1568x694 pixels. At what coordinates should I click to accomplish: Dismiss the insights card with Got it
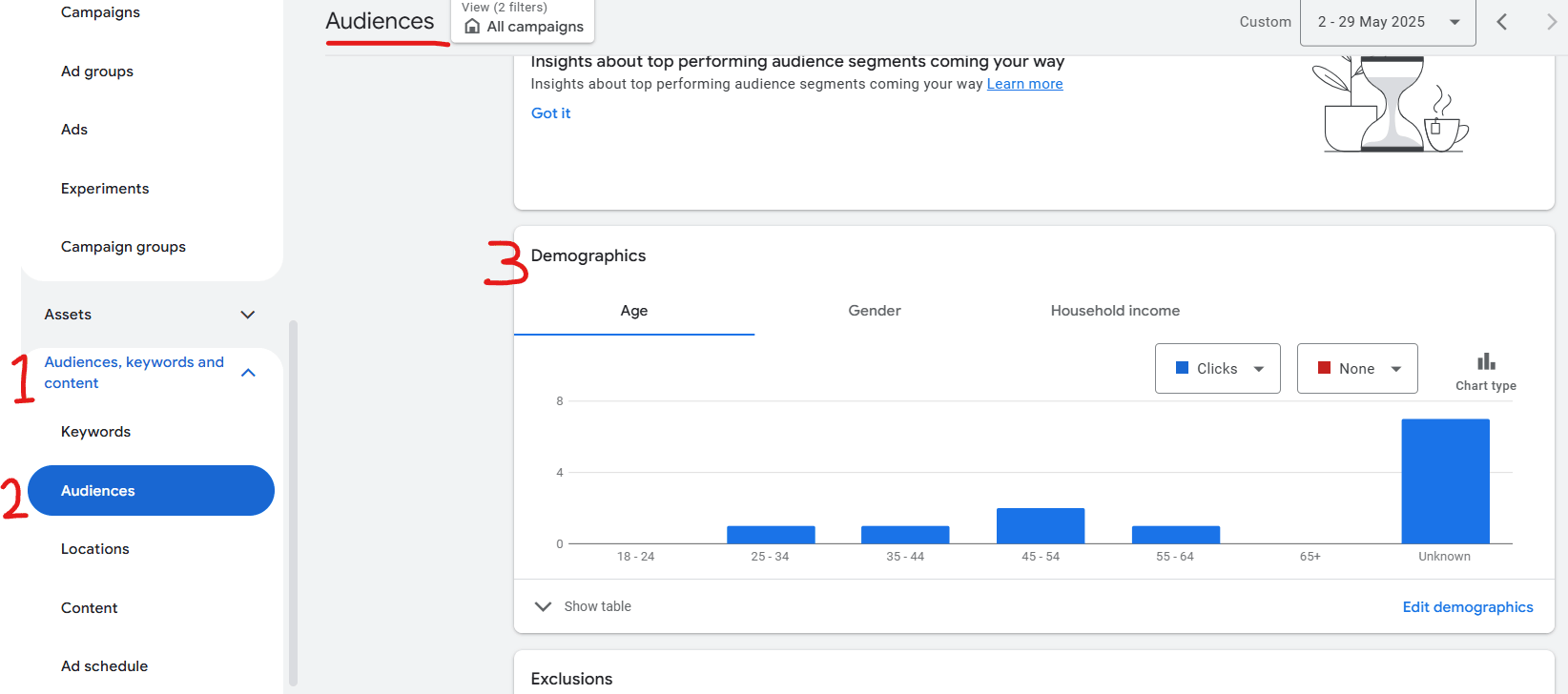[550, 112]
